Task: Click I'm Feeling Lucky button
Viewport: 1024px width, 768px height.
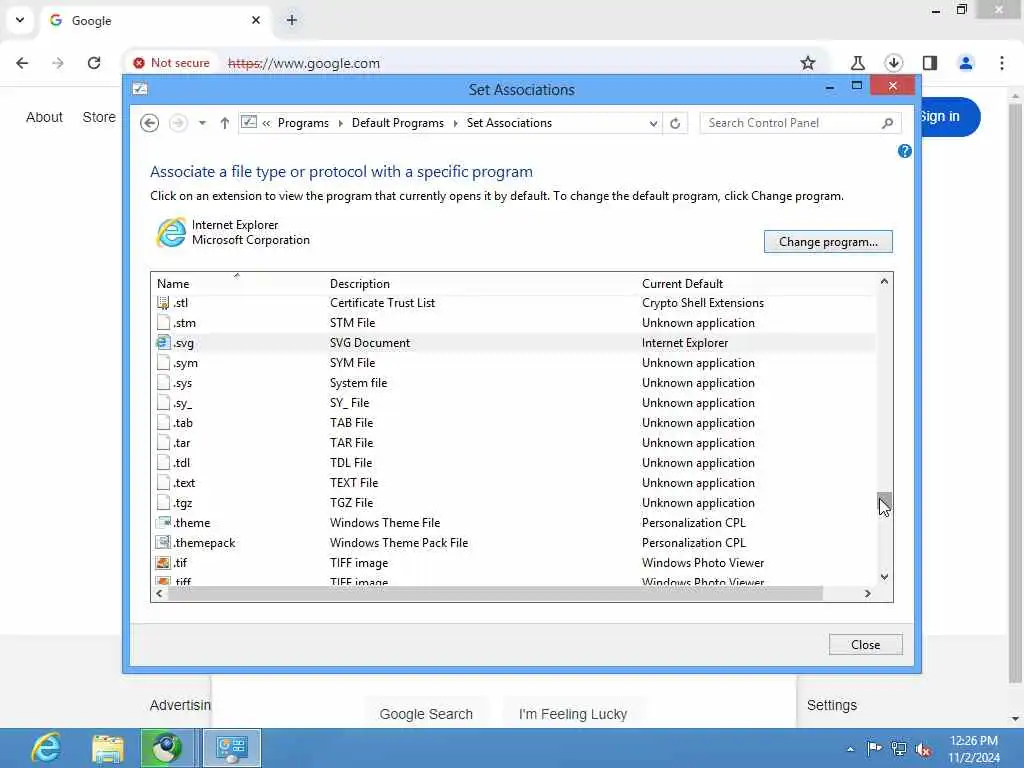Action: [573, 714]
